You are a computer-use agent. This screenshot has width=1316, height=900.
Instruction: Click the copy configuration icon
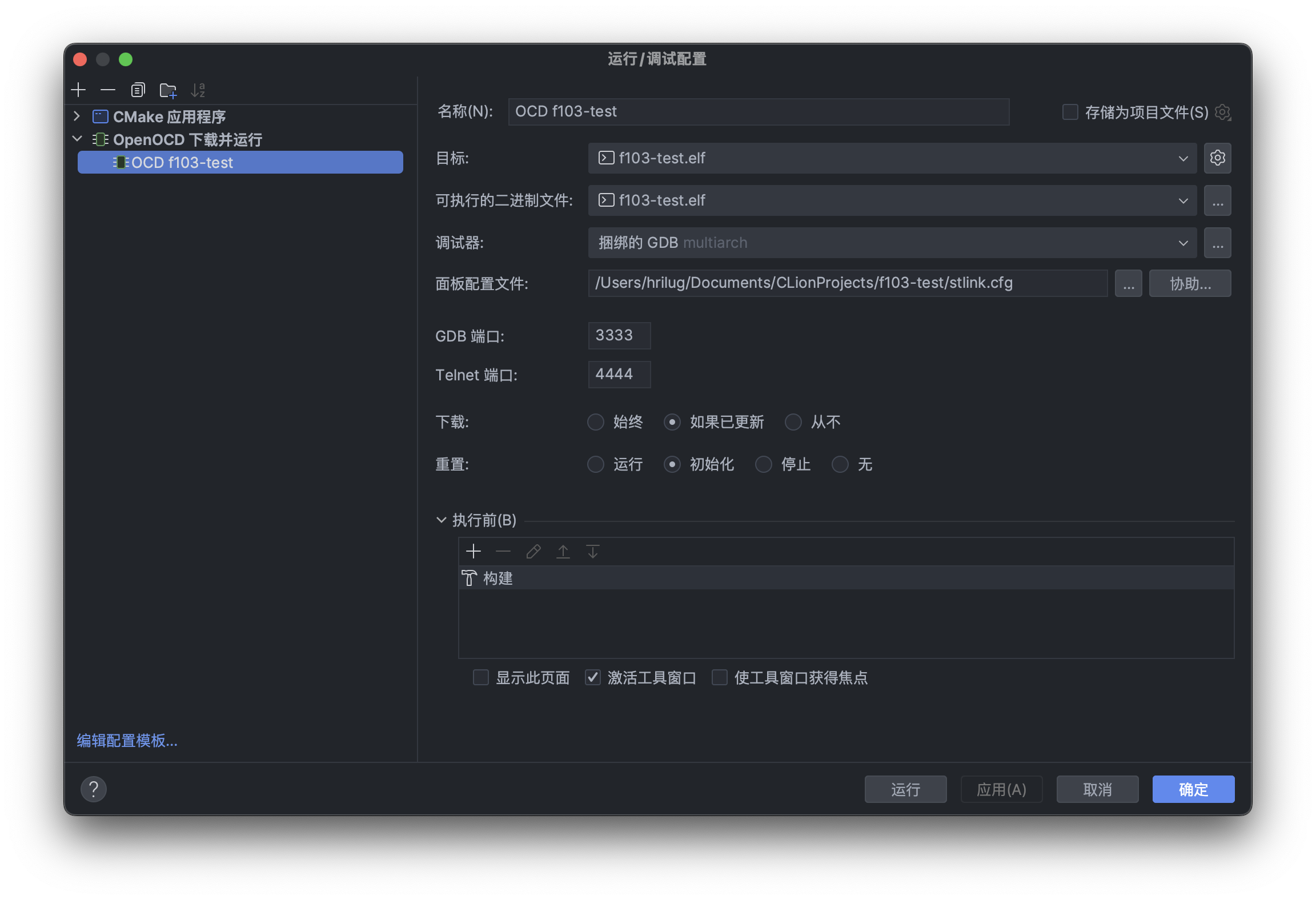[138, 90]
